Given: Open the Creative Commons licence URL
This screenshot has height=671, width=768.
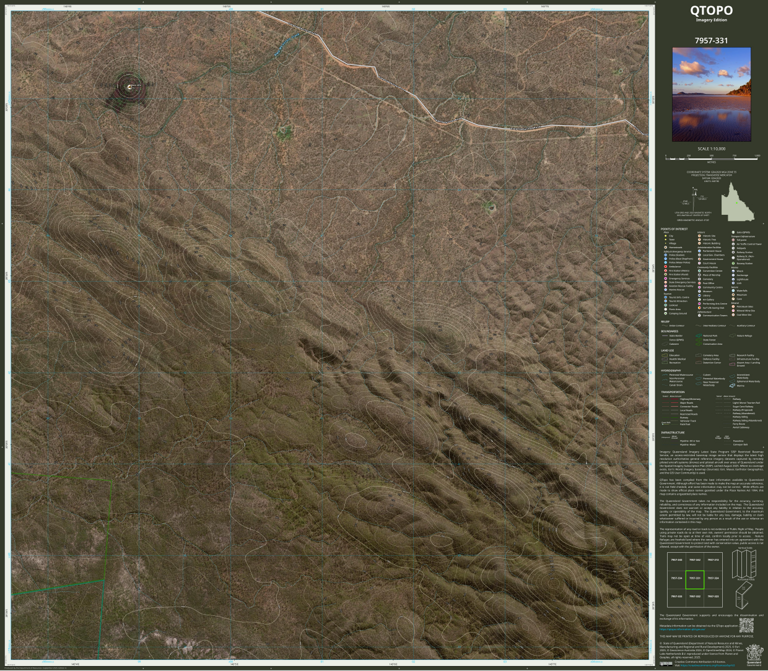Looking at the screenshot, I should coord(708,665).
